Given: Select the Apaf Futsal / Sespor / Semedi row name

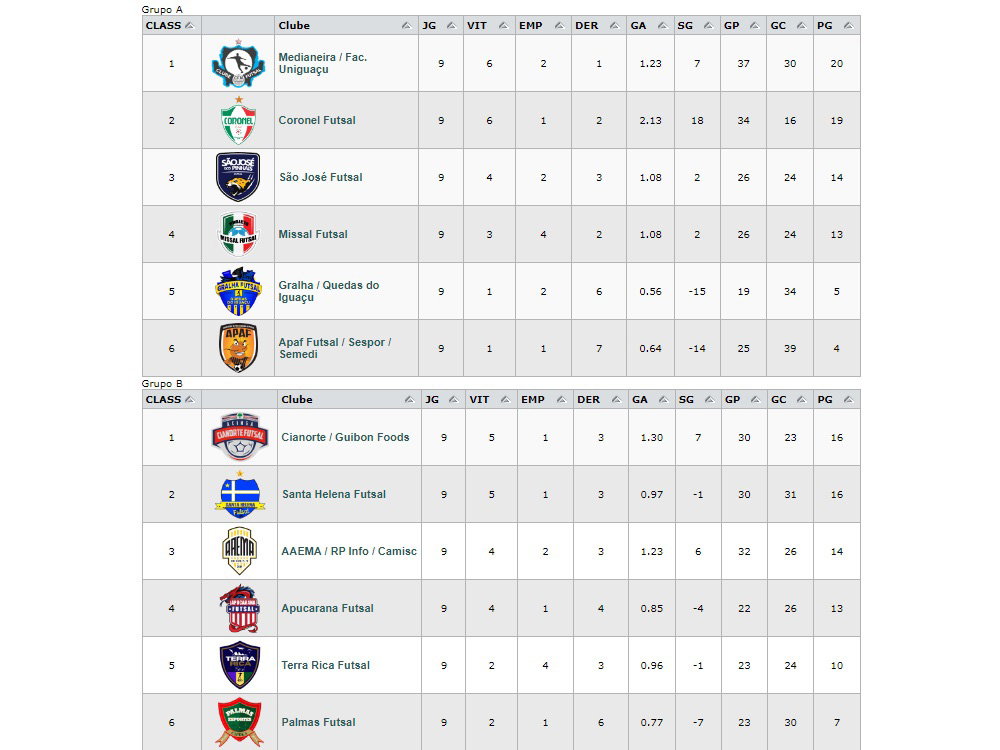Looking at the screenshot, I should tap(334, 348).
